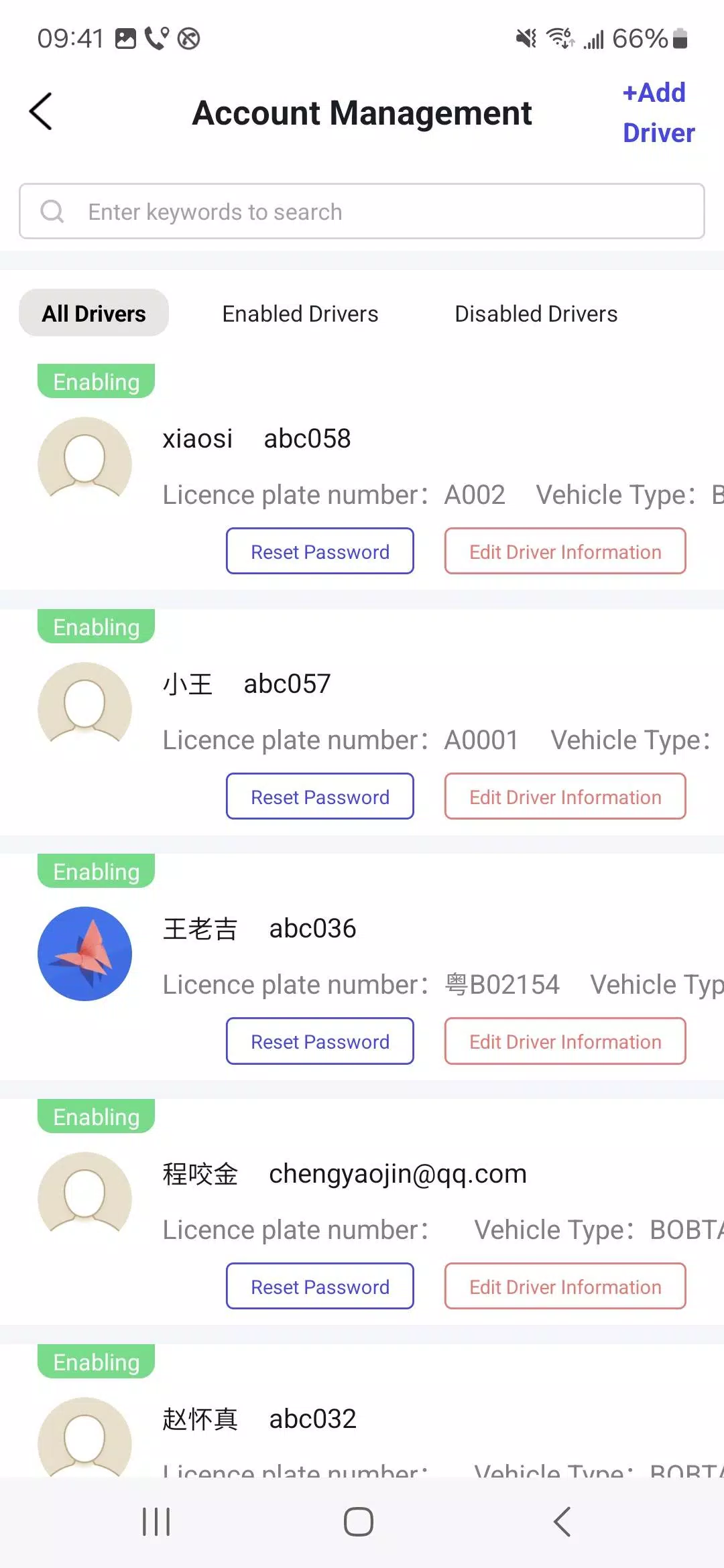The image size is (724, 1568).
Task: Click 赵怀真's Enabling label
Action: pos(95,1362)
